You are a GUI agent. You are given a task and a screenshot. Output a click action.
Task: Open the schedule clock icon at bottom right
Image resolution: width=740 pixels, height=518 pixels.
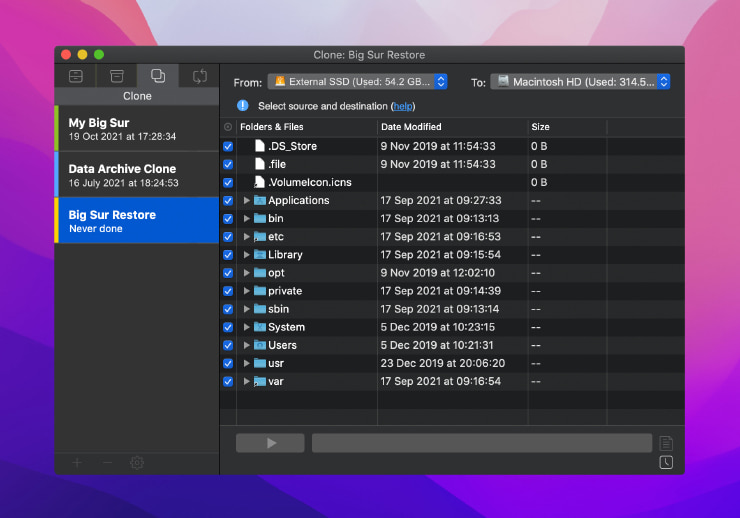click(x=666, y=462)
